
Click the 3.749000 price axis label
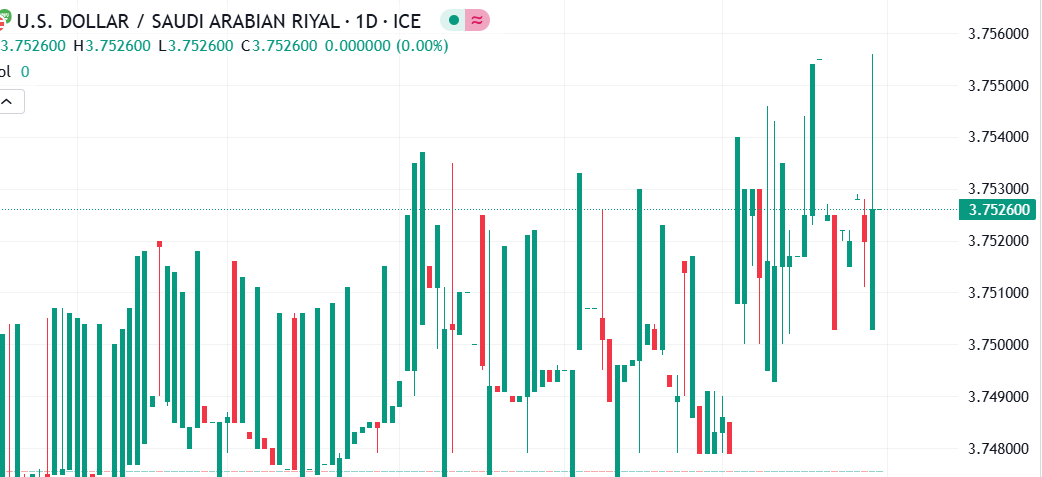[999, 397]
